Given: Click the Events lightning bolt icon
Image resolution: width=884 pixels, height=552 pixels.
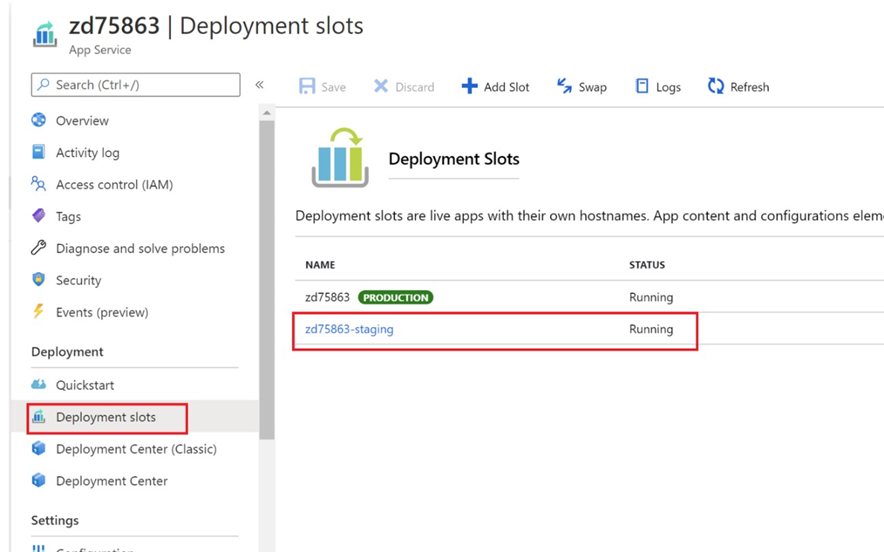Looking at the screenshot, I should coord(39,312).
